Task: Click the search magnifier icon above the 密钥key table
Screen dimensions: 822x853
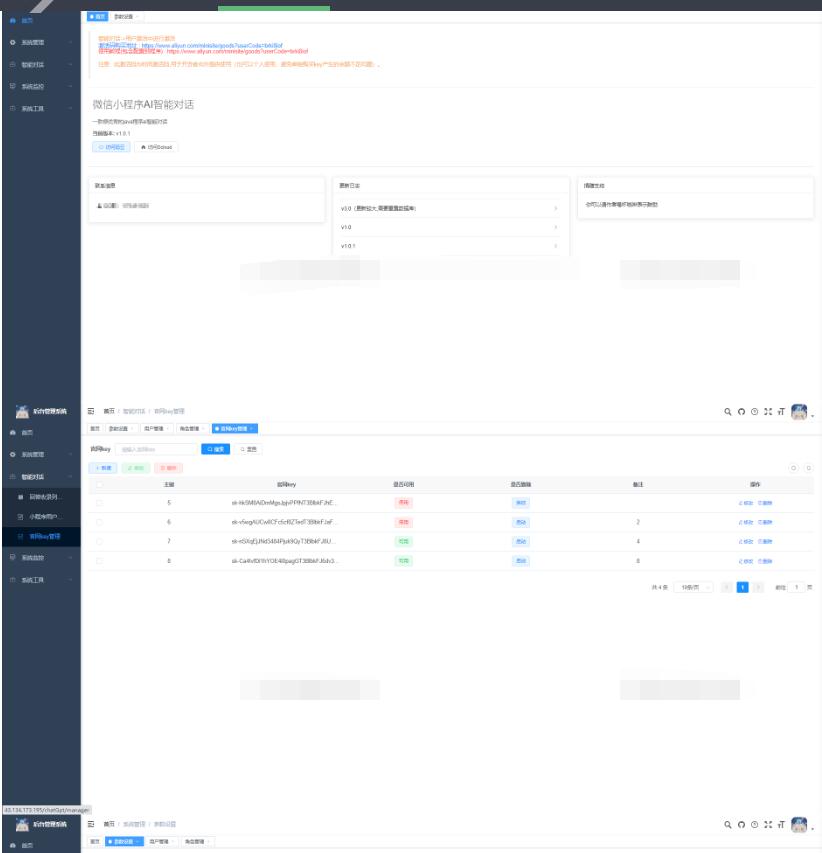Action: [x=728, y=411]
